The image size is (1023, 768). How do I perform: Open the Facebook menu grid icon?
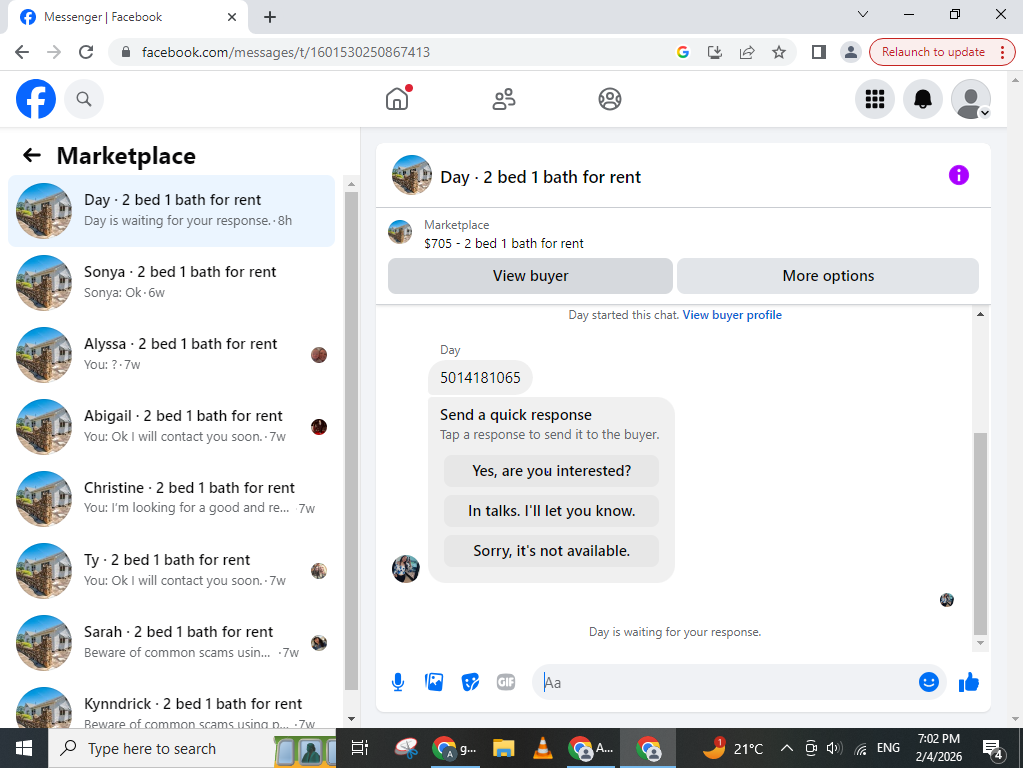click(875, 99)
